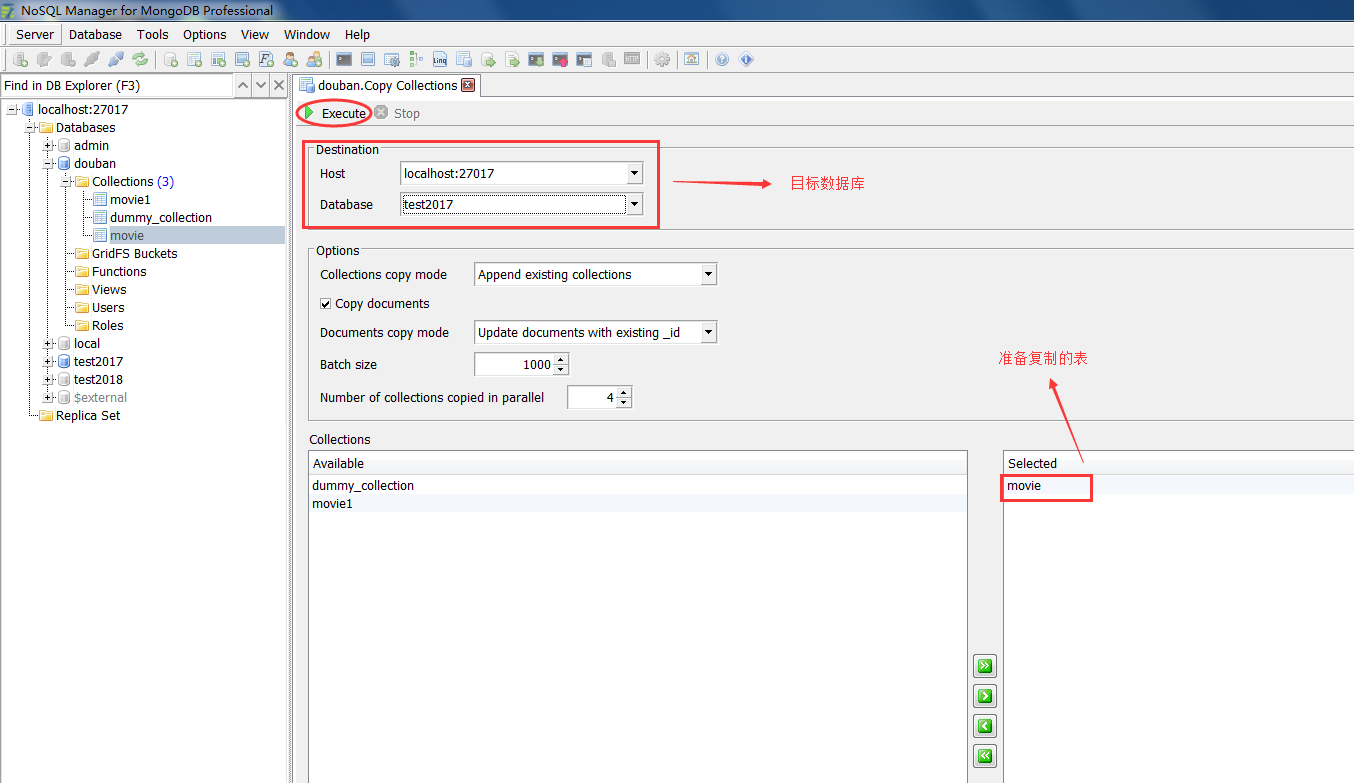This screenshot has height=783, width=1354.
Task: Click the Add New User icon
Action: click(x=291, y=59)
